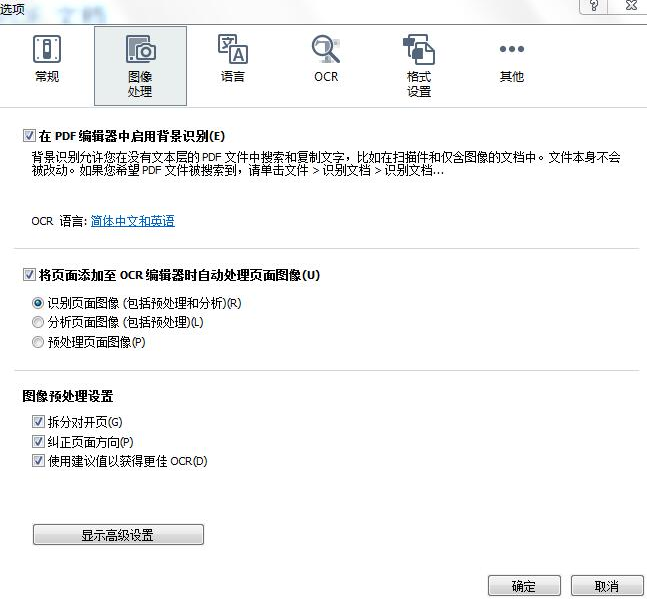Open the 格式设置 format settings icon
The height and width of the screenshot is (600, 647).
coord(419,50)
